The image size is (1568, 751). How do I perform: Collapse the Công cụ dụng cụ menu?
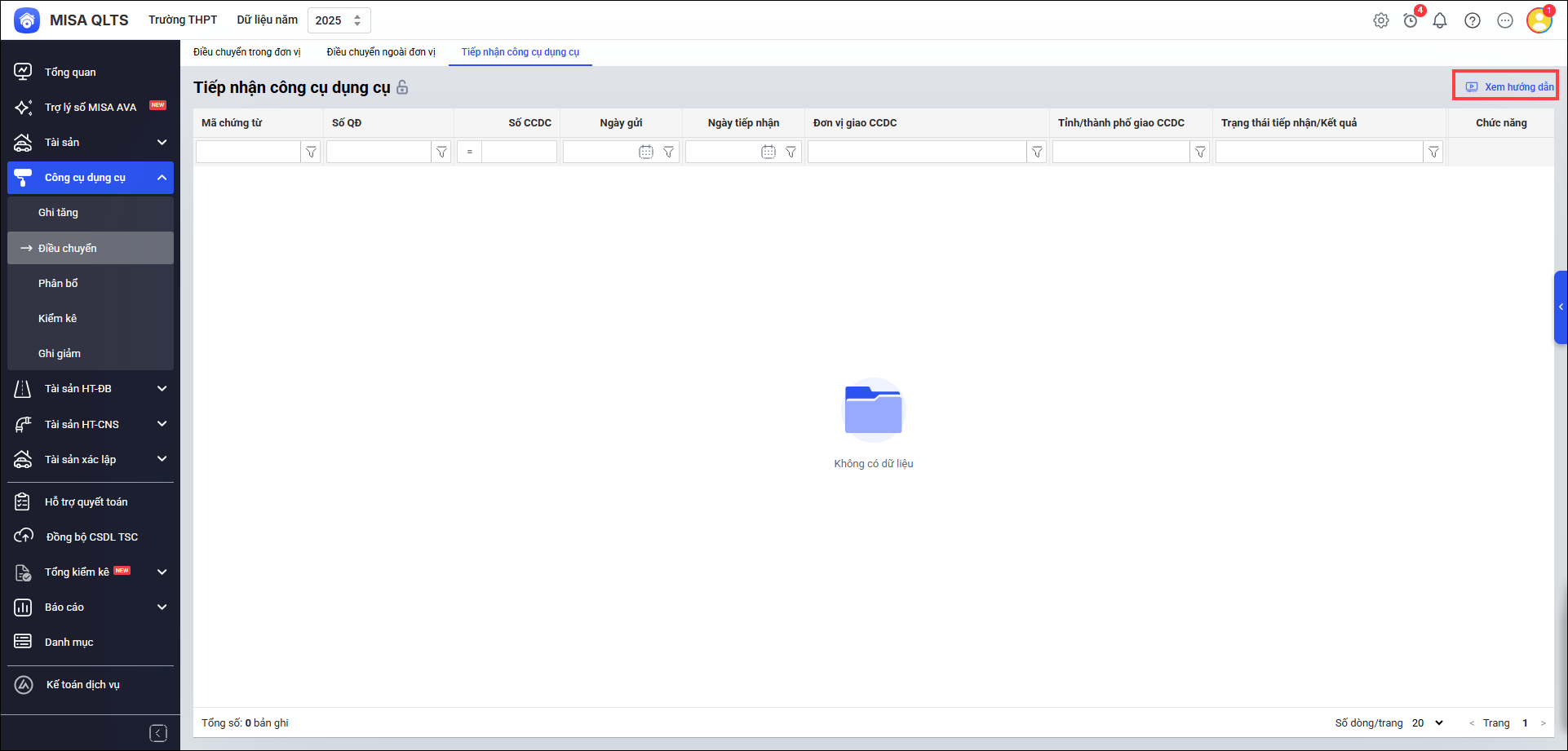pos(91,177)
